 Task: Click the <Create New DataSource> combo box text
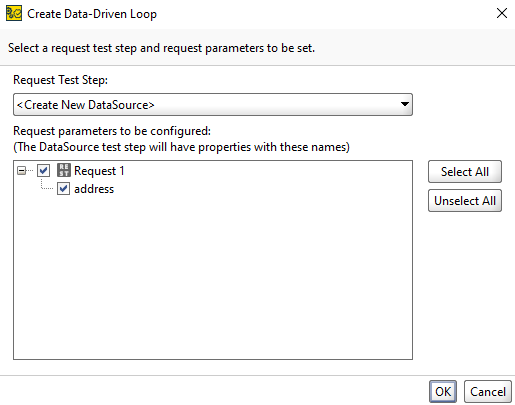[x=86, y=105]
